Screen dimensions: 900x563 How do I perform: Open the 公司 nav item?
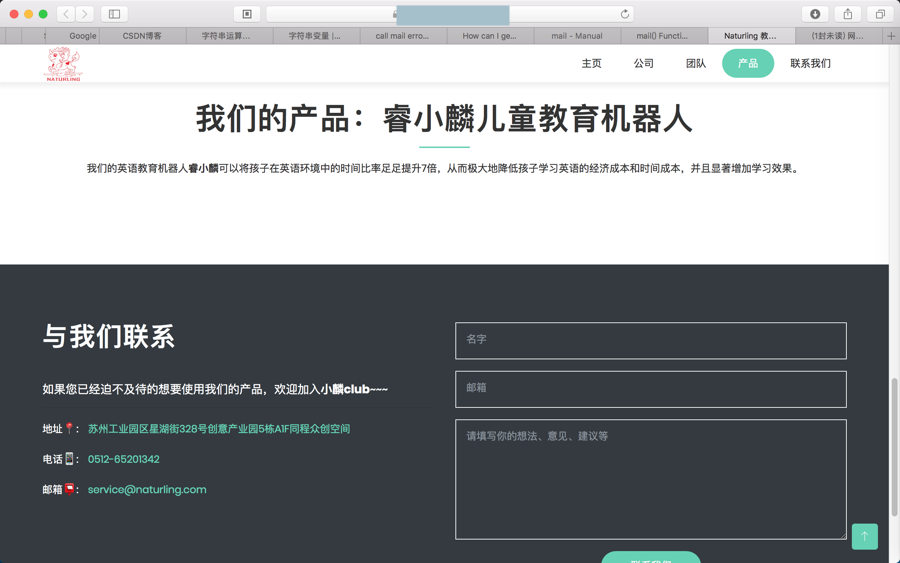(643, 63)
